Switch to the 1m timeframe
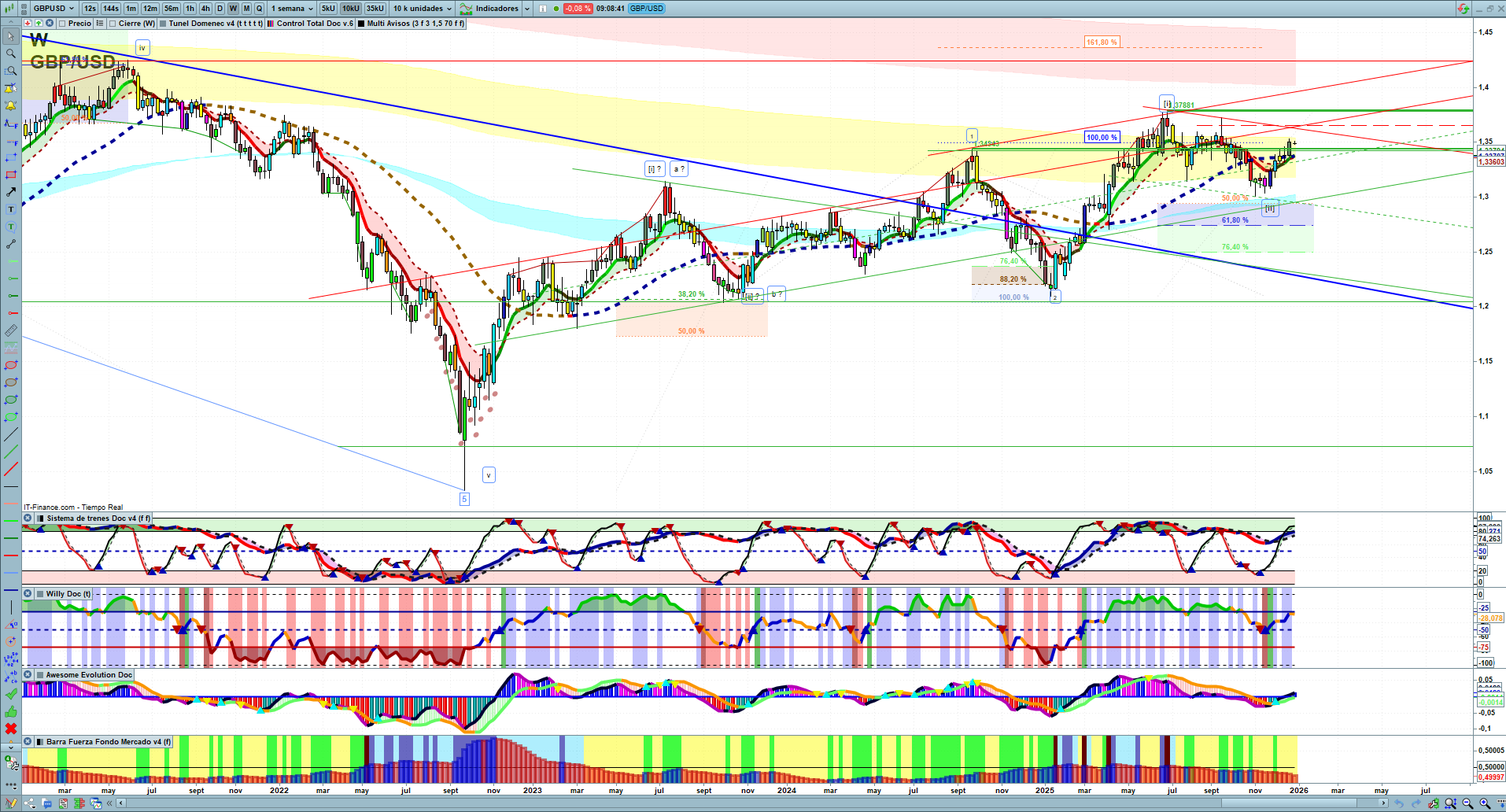Viewport: 1506px width, 812px height. pyautogui.click(x=131, y=9)
